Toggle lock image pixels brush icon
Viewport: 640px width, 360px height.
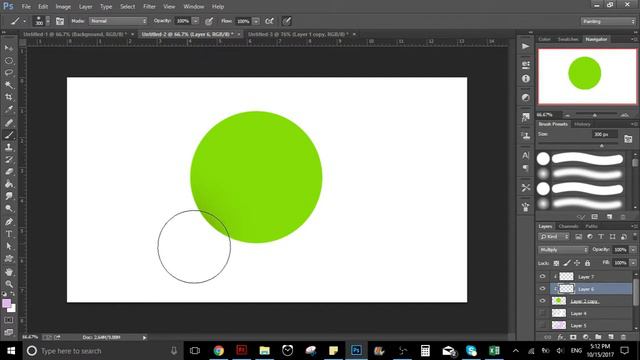click(567, 263)
